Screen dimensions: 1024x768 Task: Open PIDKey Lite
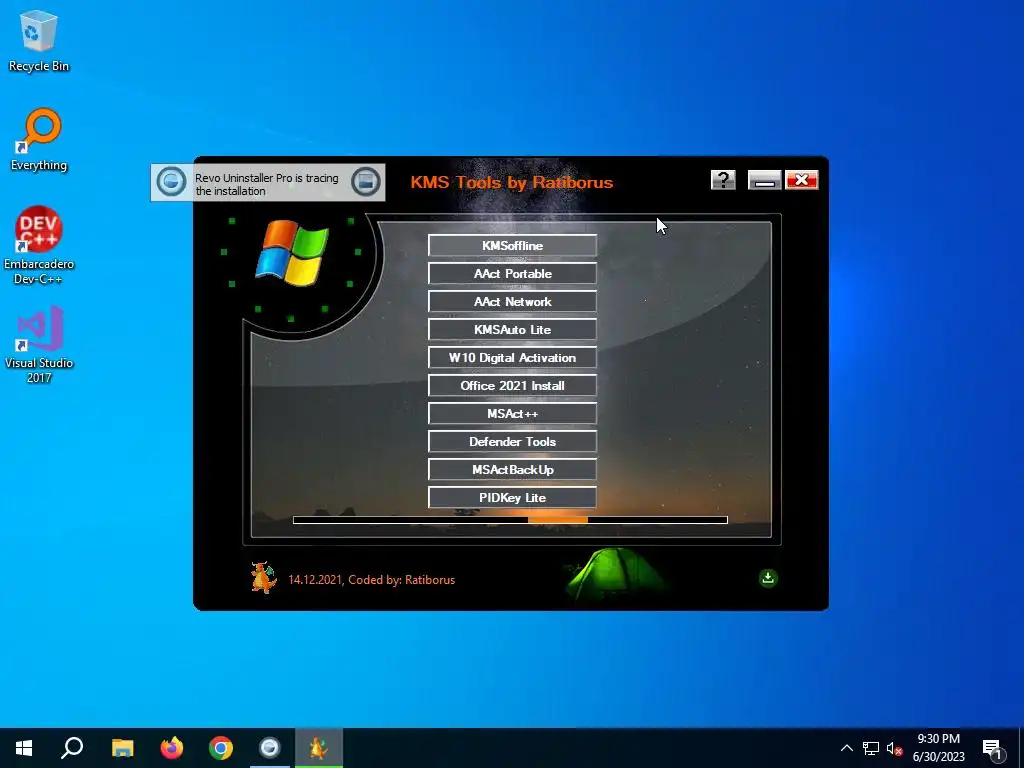(513, 498)
